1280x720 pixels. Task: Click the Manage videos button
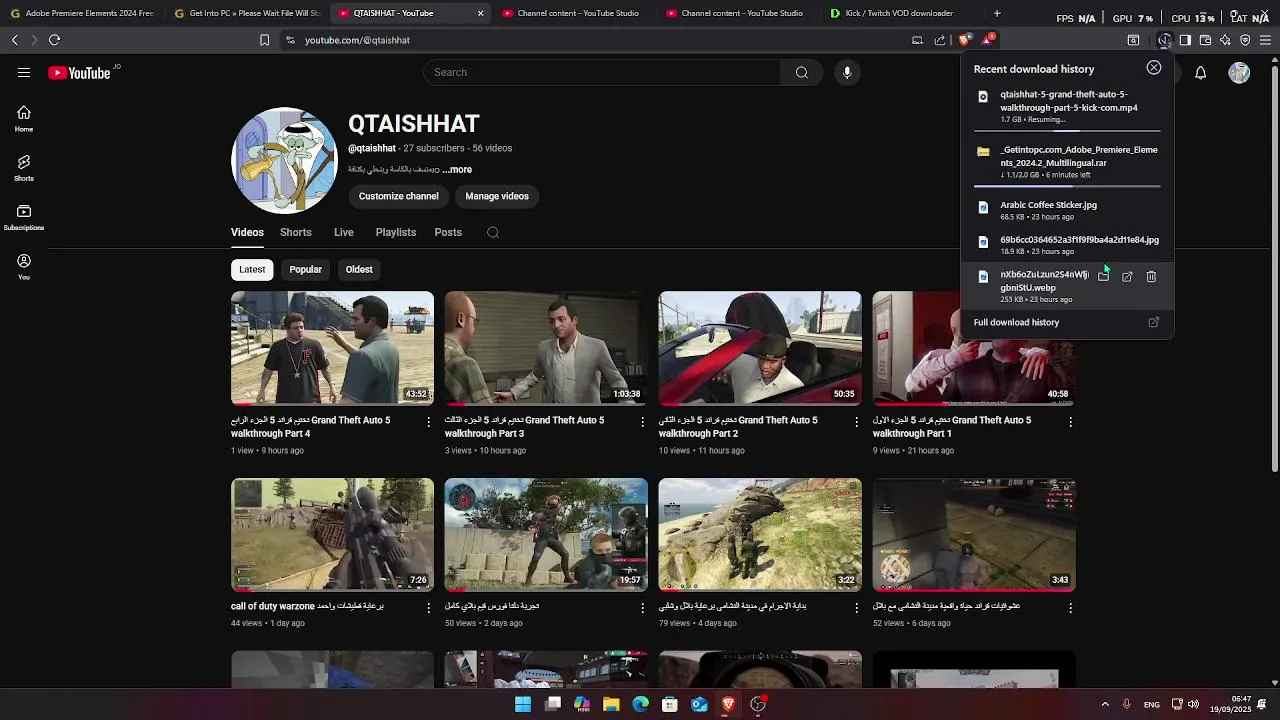[497, 196]
